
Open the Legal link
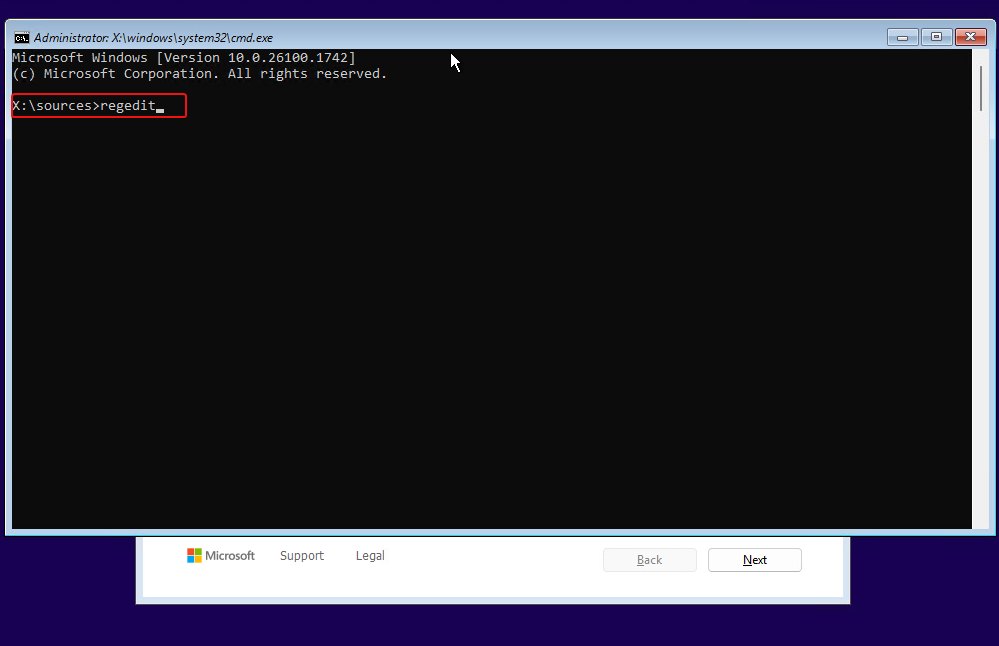click(x=370, y=556)
